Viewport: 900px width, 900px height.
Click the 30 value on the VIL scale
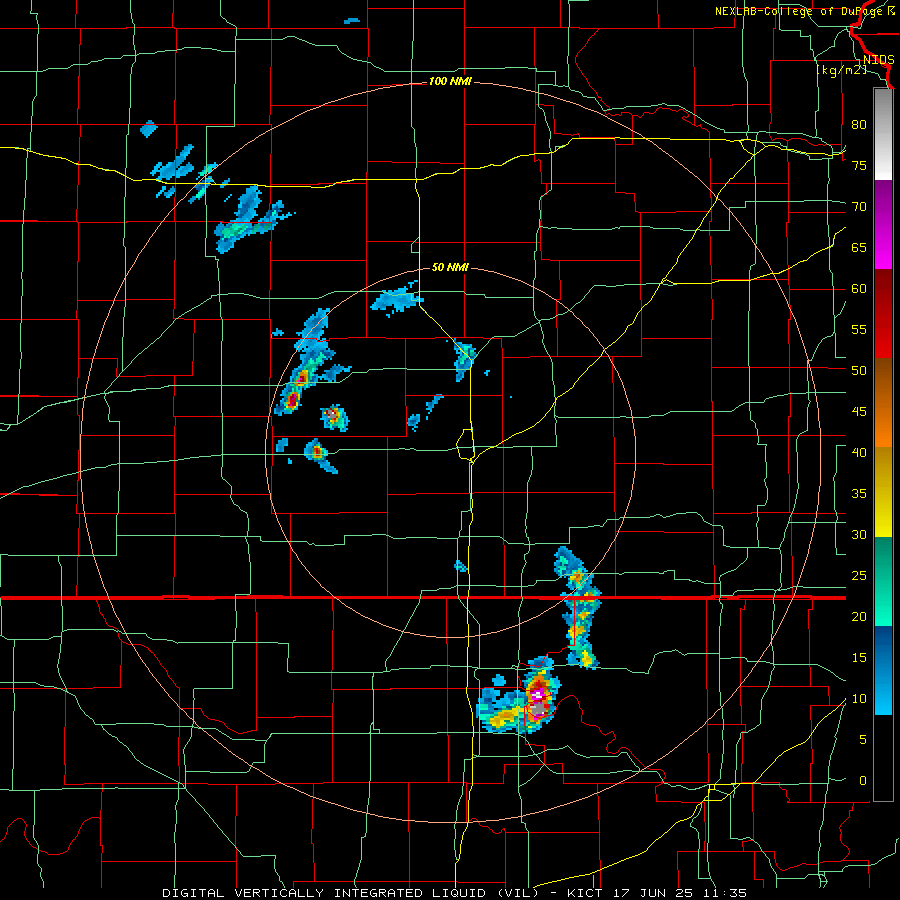point(859,534)
